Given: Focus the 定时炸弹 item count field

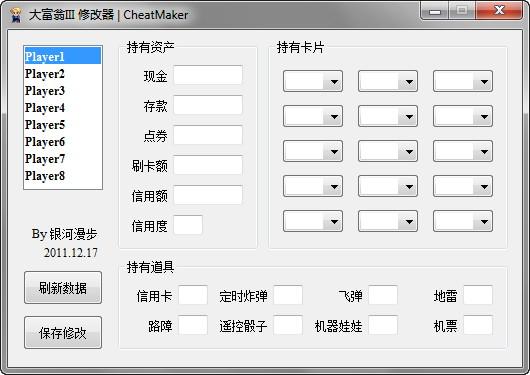Looking at the screenshot, I should (x=288, y=295).
